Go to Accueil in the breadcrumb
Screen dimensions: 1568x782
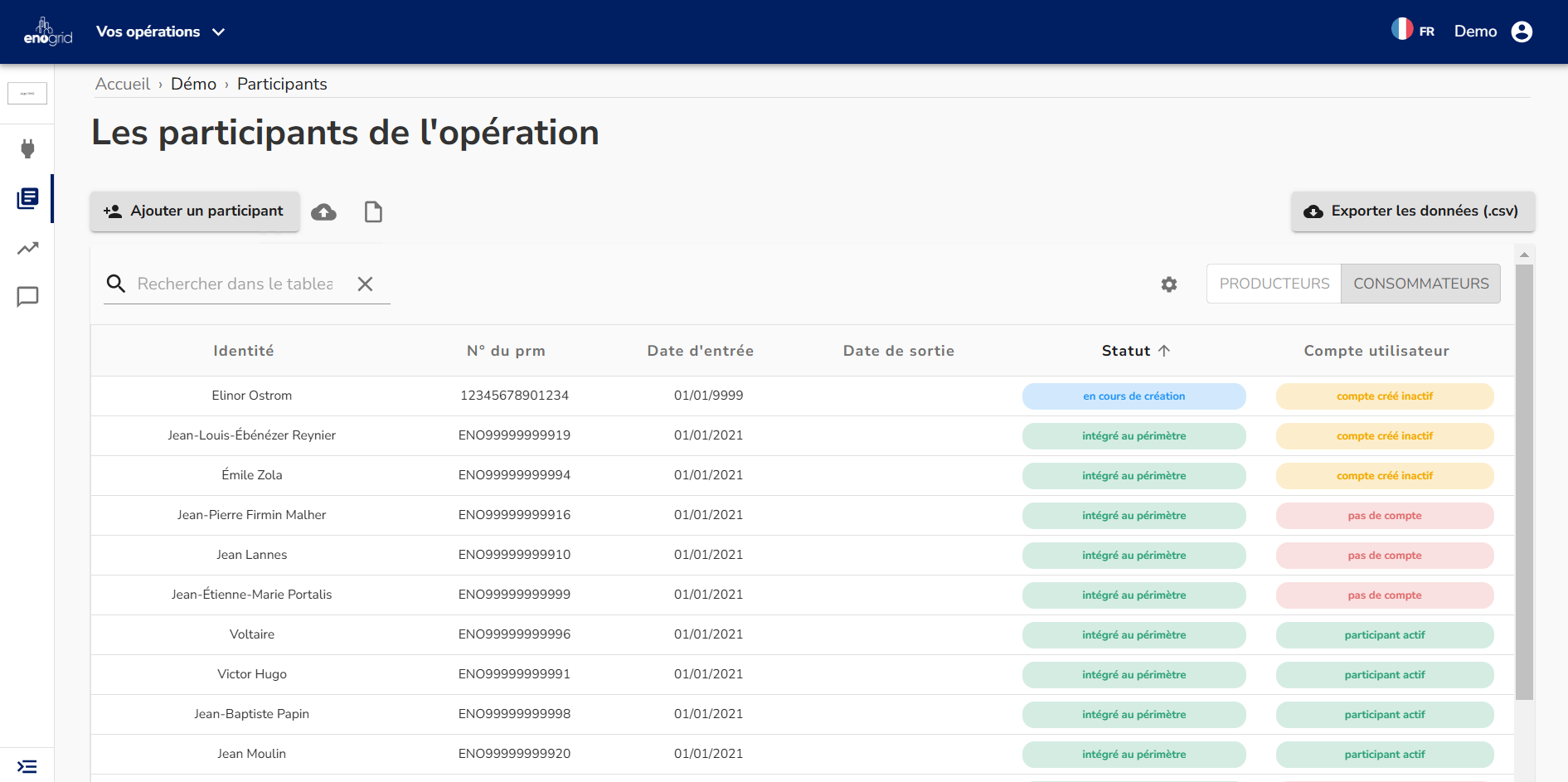pyautogui.click(x=123, y=84)
